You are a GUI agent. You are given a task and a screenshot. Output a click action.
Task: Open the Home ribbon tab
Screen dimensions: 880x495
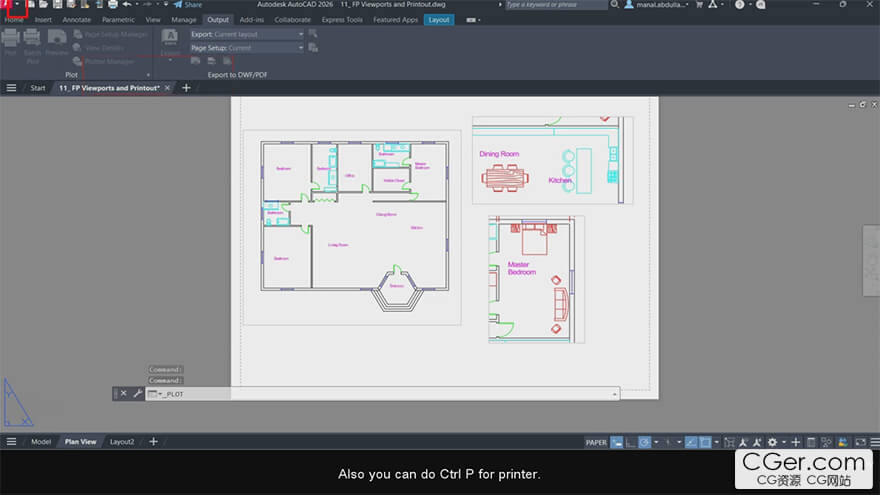click(x=14, y=20)
